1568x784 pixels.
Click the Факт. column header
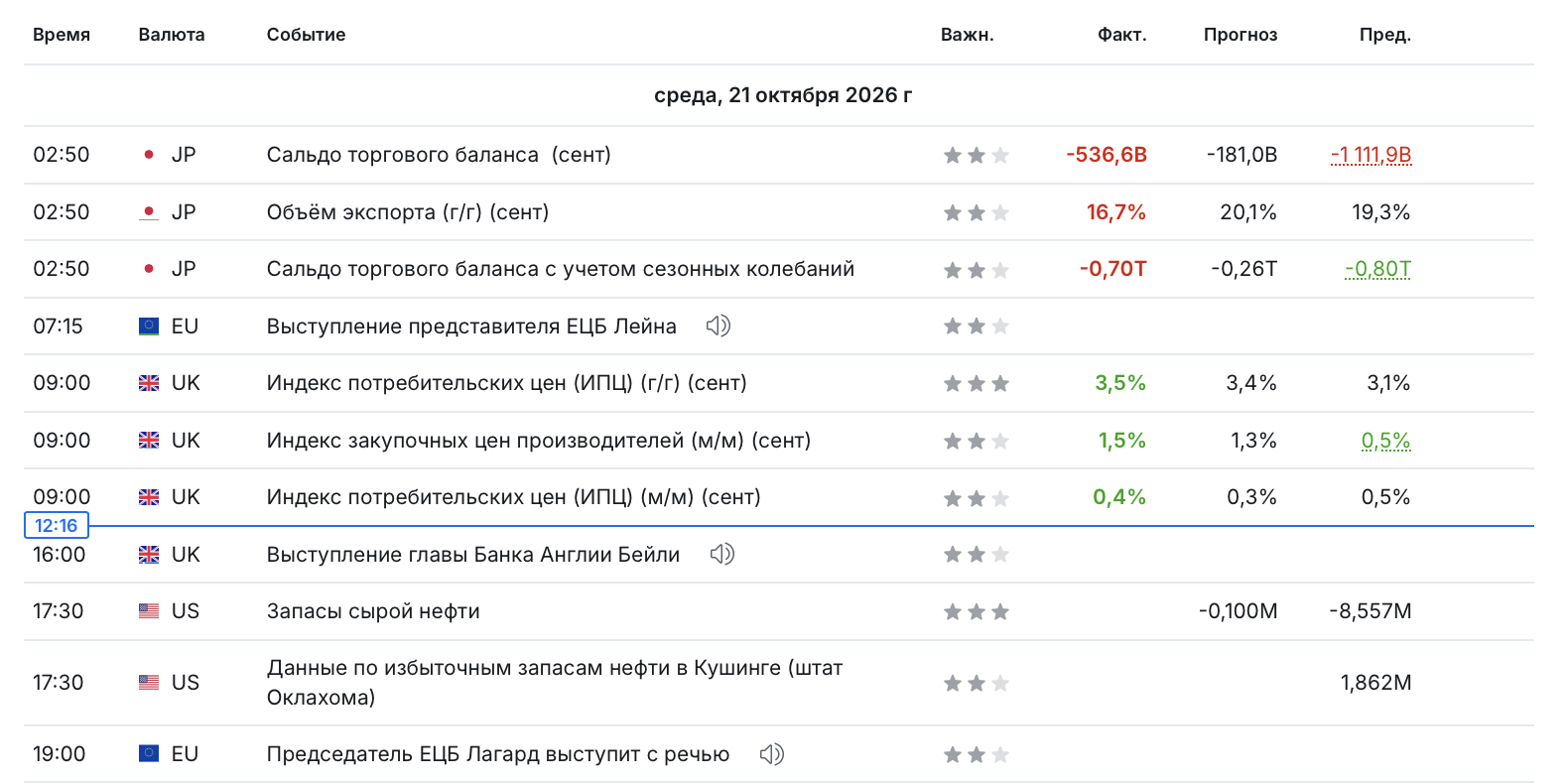[x=1122, y=35]
